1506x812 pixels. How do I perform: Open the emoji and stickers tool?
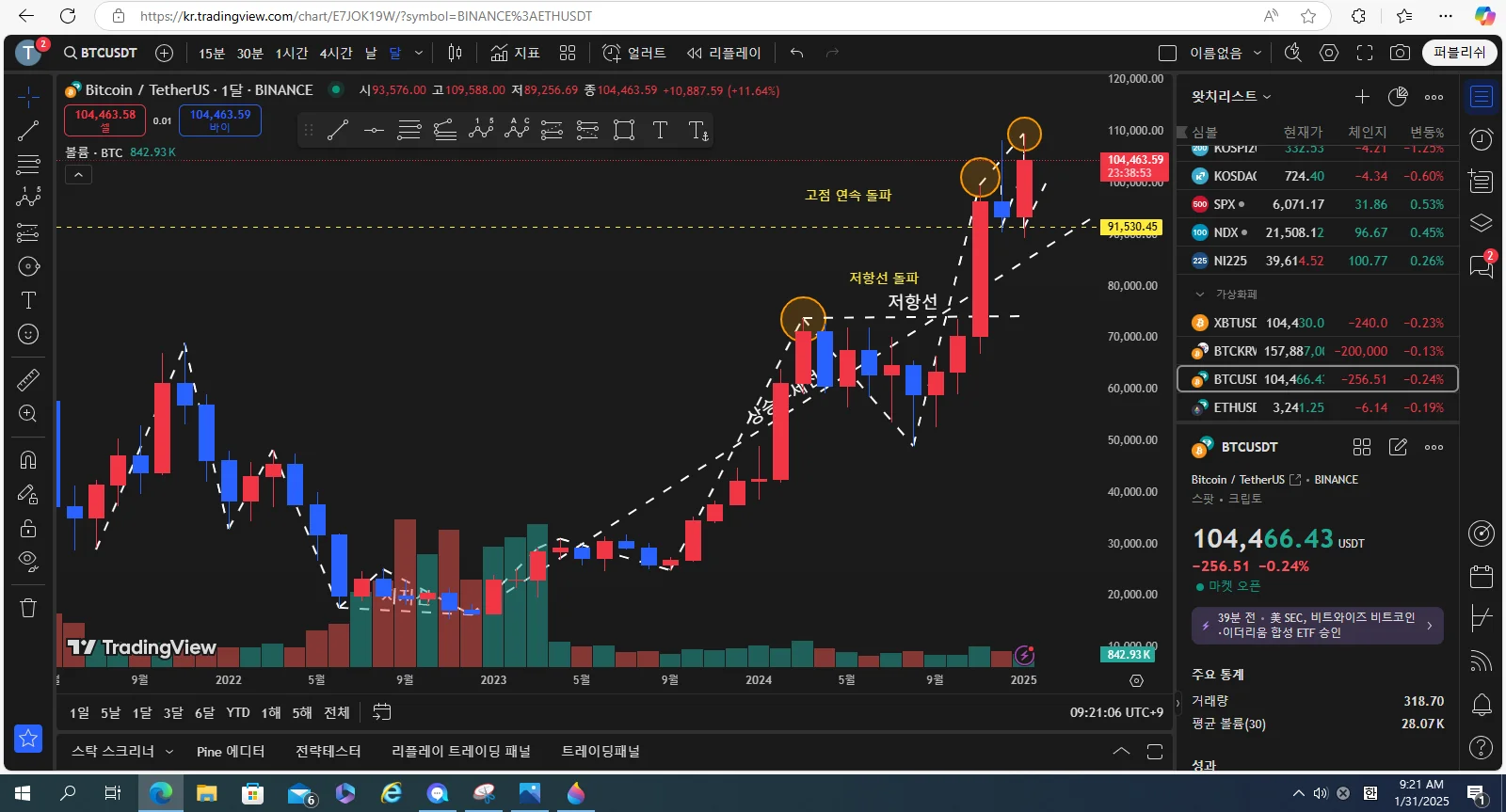pyautogui.click(x=28, y=334)
